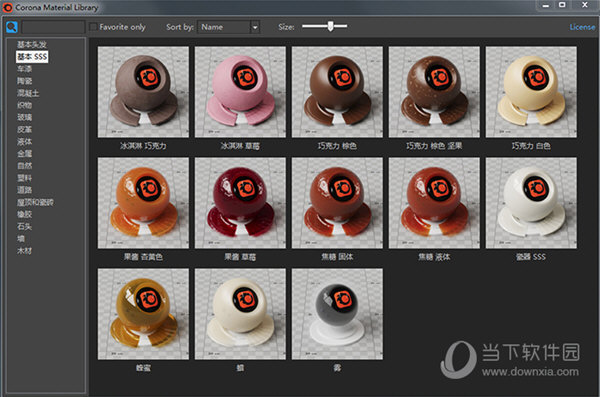The width and height of the screenshot is (600, 397).
Task: Pick the dark red 果酱 草莓 thumbnail
Action: click(x=240, y=203)
